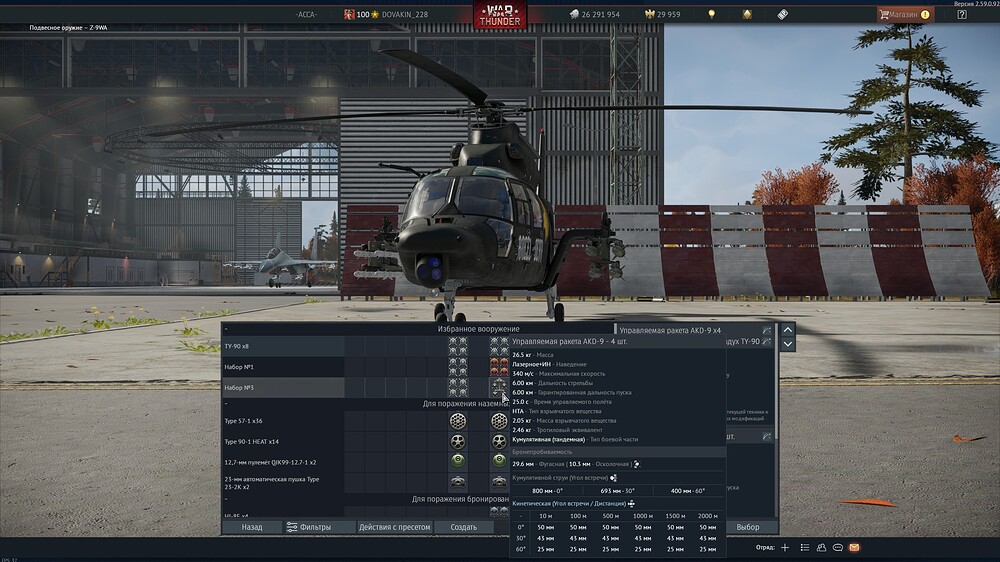This screenshot has width=1000, height=562.
Task: Select the Type 90-1 HEAT x14 row
Action: pos(283,441)
